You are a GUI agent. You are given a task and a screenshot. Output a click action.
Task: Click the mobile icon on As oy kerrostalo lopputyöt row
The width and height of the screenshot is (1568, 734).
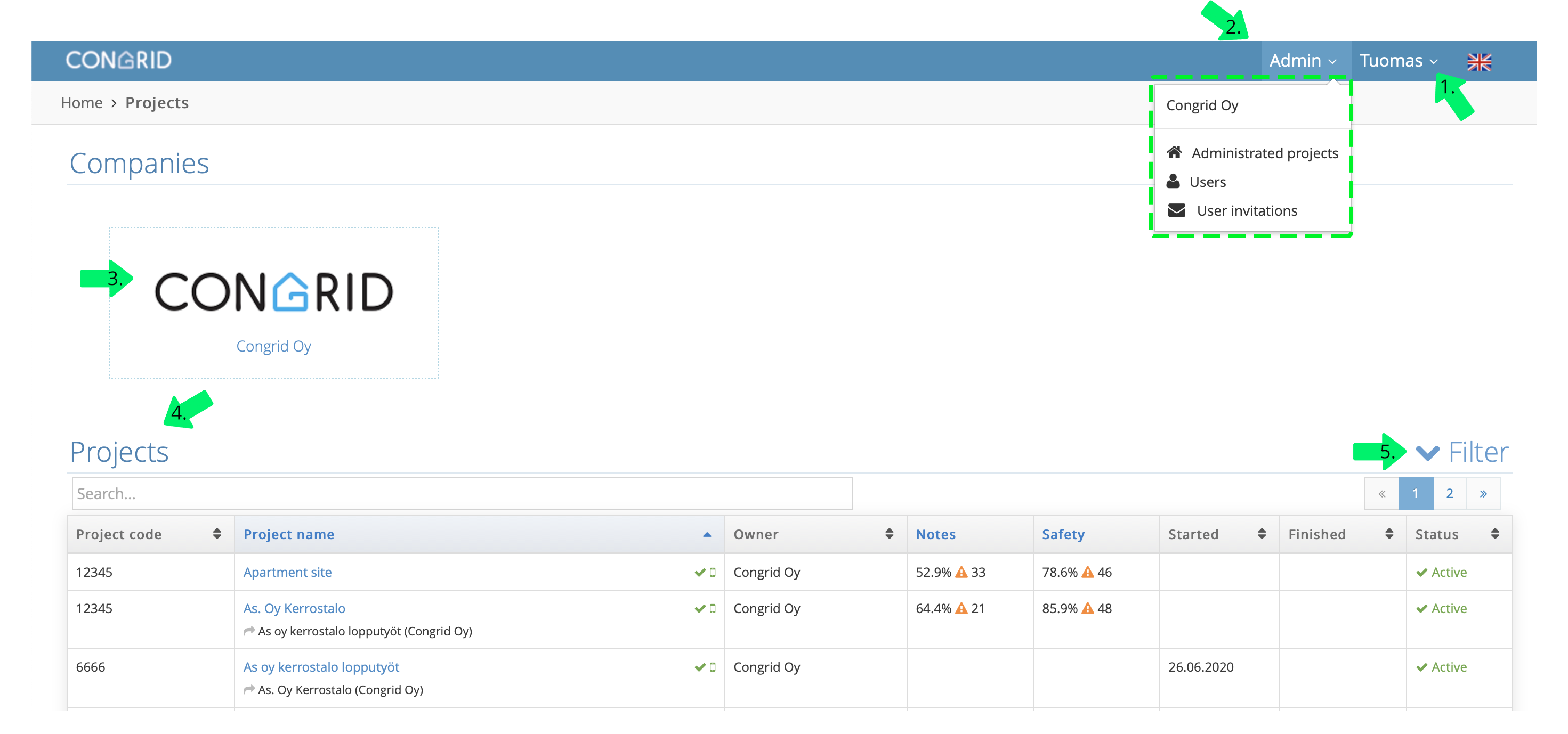click(713, 667)
